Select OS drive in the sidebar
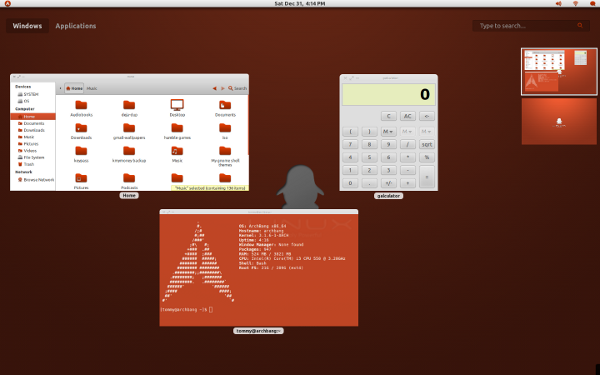Viewport: 600px width, 375px height. 26,101
